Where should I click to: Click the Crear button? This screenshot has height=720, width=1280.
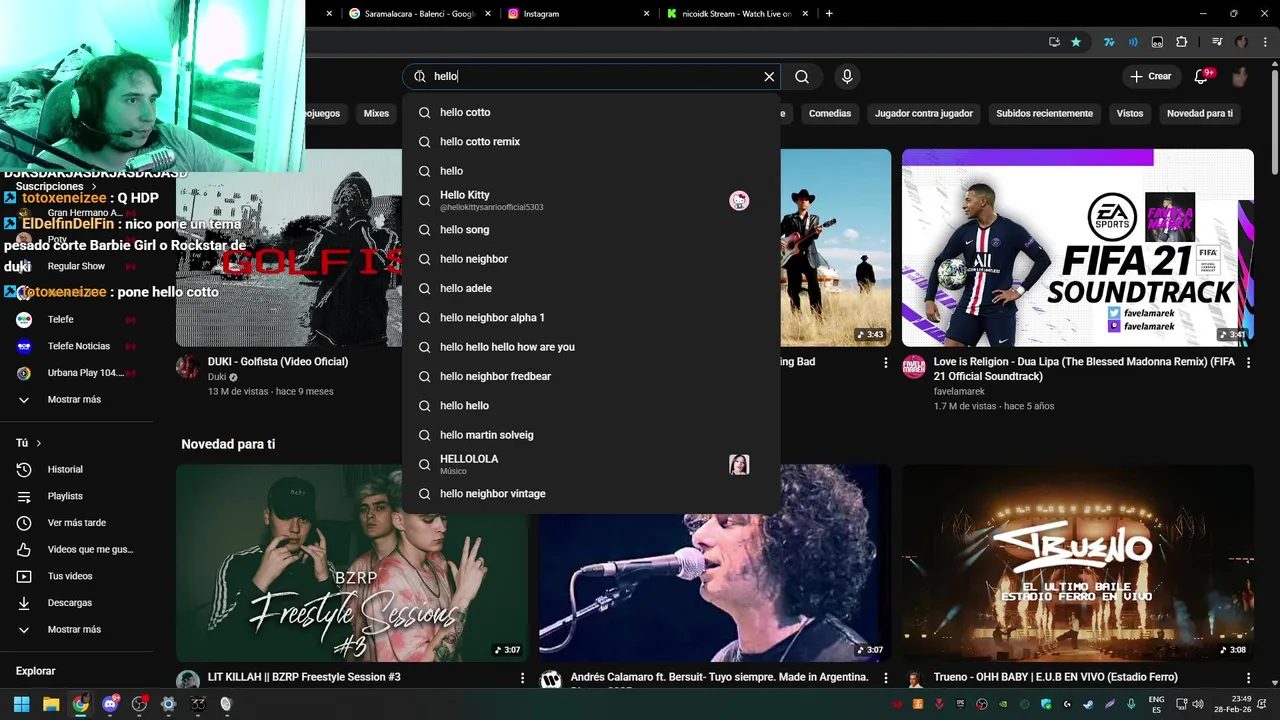point(1150,76)
